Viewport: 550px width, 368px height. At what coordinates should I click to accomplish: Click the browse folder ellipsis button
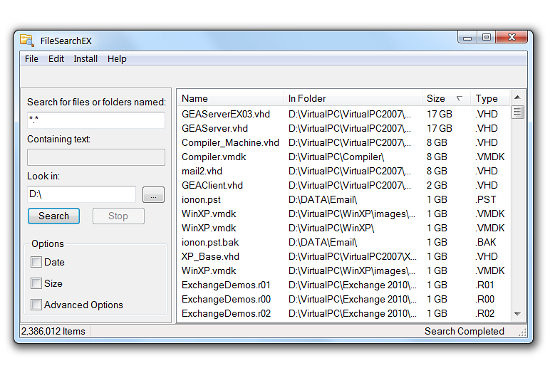(x=153, y=194)
